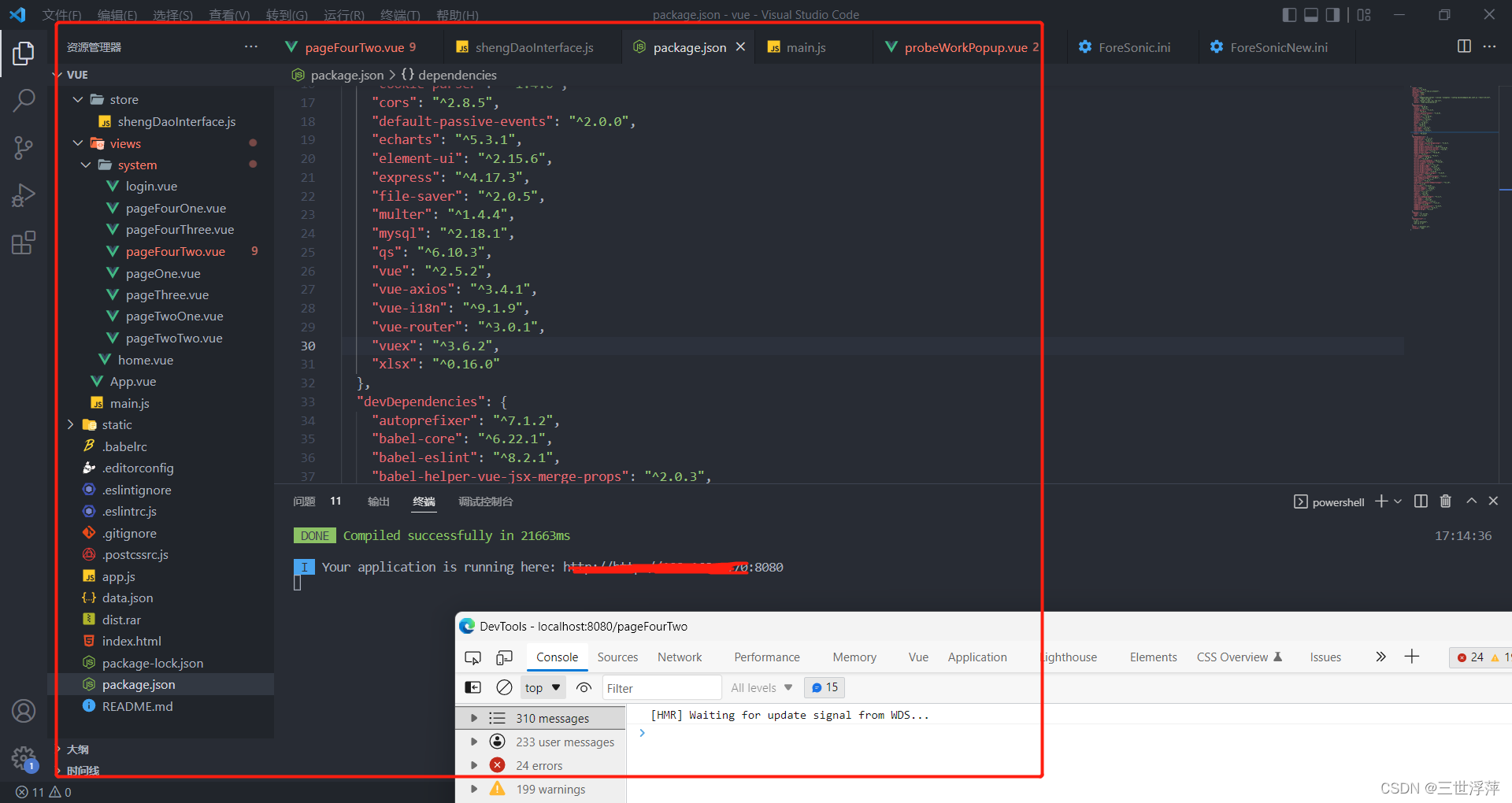The width and height of the screenshot is (1512, 803).
Task: Toggle the DevTools console sidebar
Action: click(472, 687)
